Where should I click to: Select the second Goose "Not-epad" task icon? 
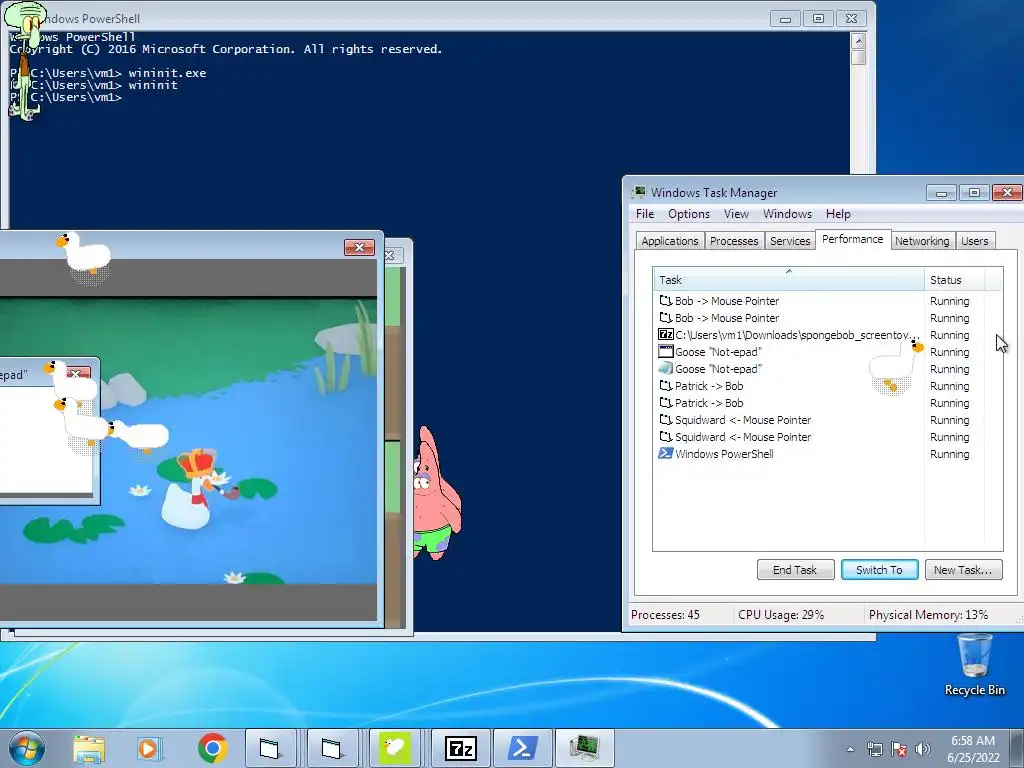(x=665, y=368)
